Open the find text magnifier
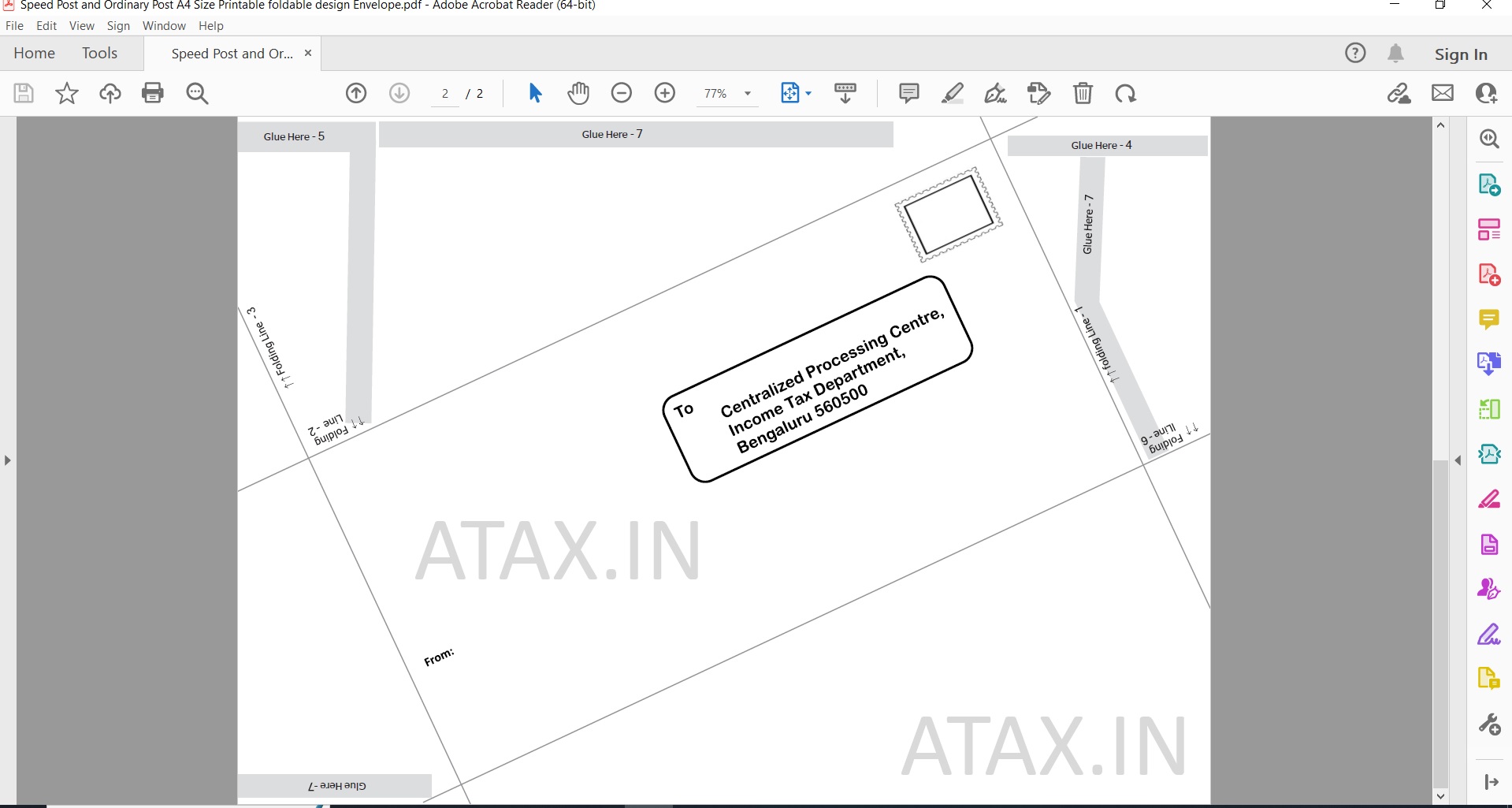Image resolution: width=1512 pixels, height=808 pixels. 197,93
